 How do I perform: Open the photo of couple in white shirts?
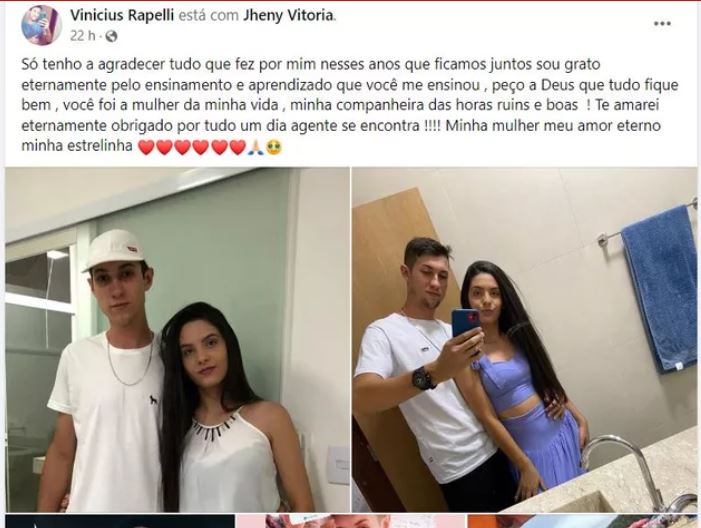[177, 340]
